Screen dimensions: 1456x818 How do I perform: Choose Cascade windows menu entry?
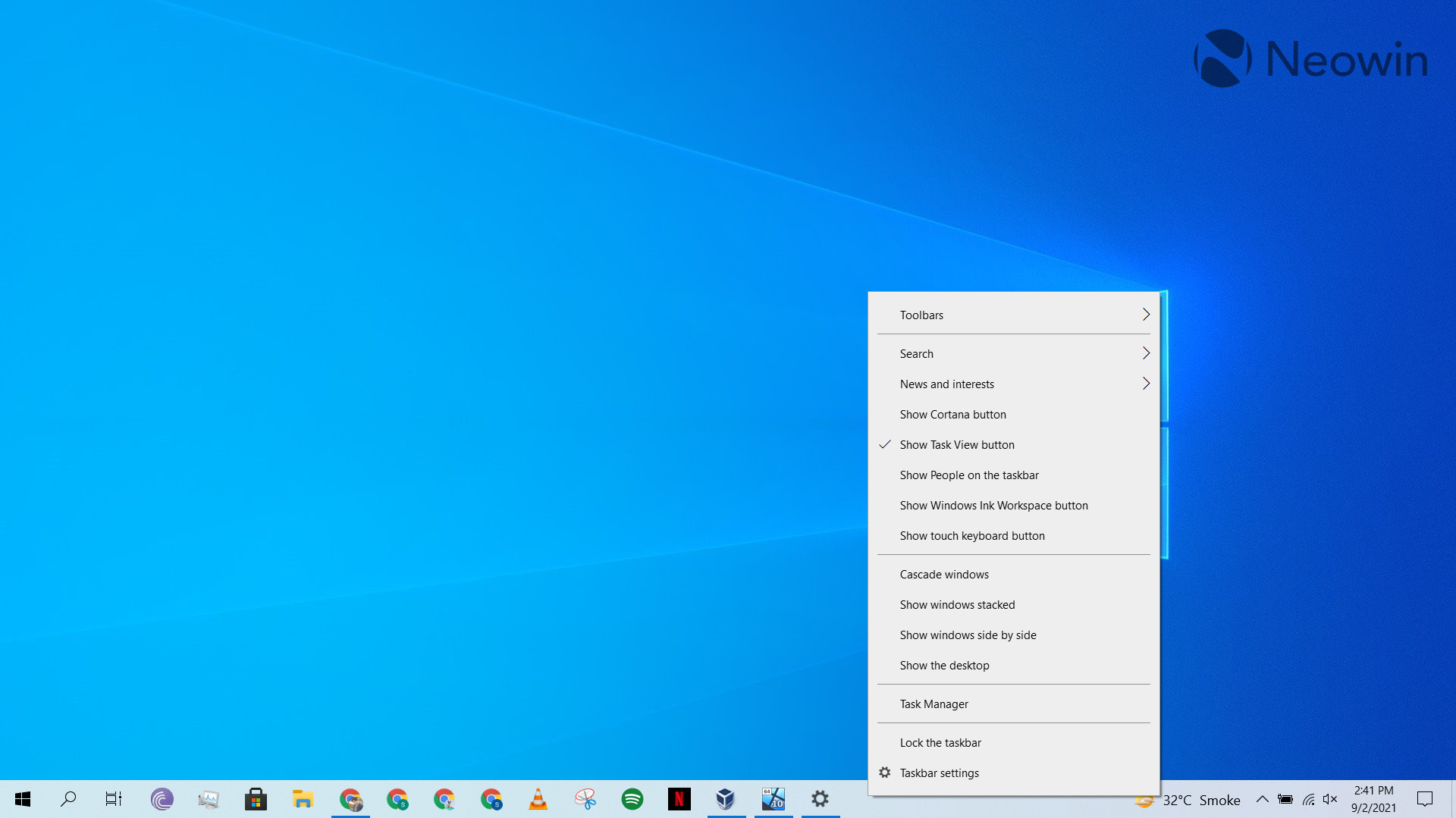943,575
